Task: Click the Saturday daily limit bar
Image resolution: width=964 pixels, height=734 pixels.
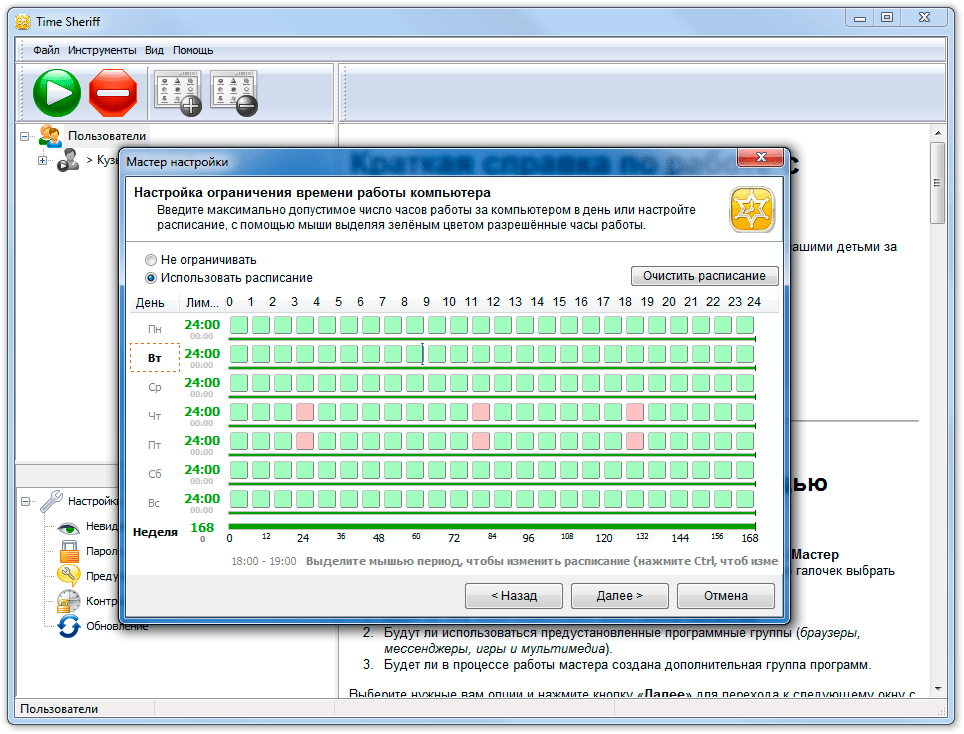Action: coord(492,484)
